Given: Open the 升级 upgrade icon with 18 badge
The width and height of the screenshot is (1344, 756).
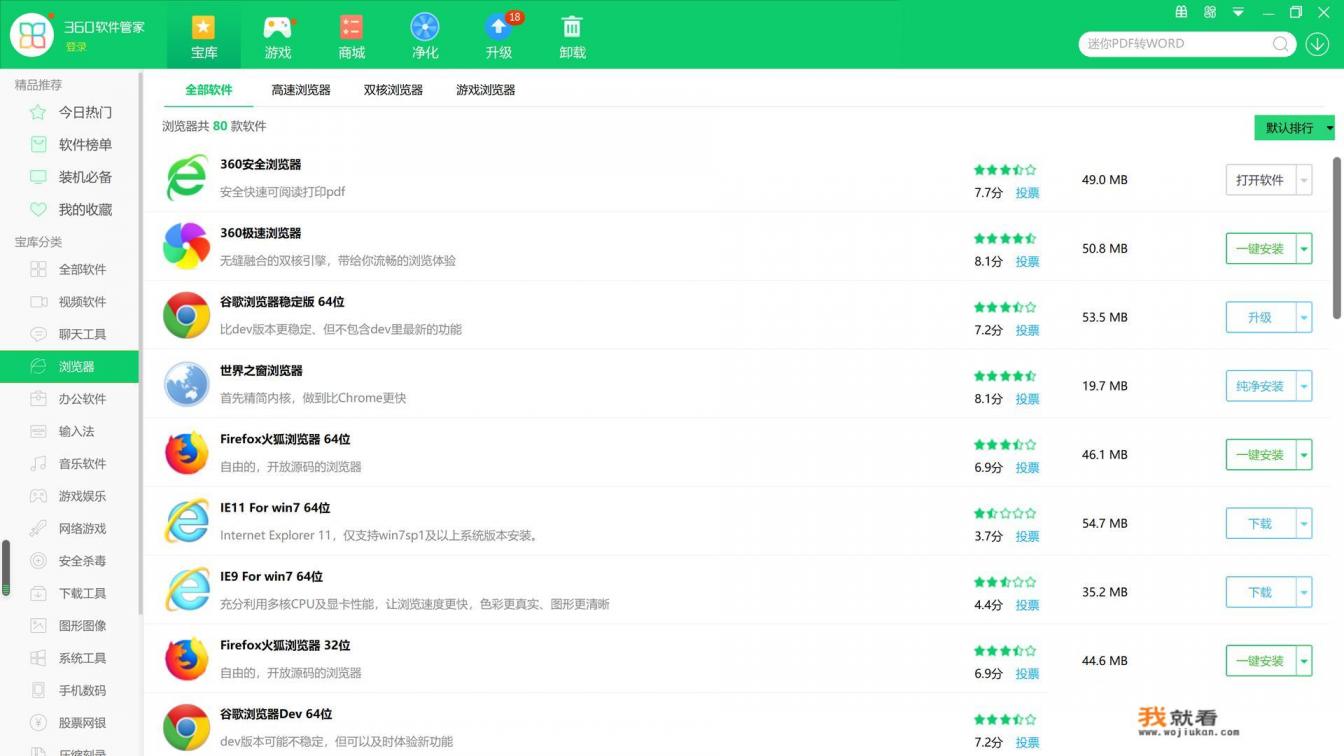Looking at the screenshot, I should (498, 28).
